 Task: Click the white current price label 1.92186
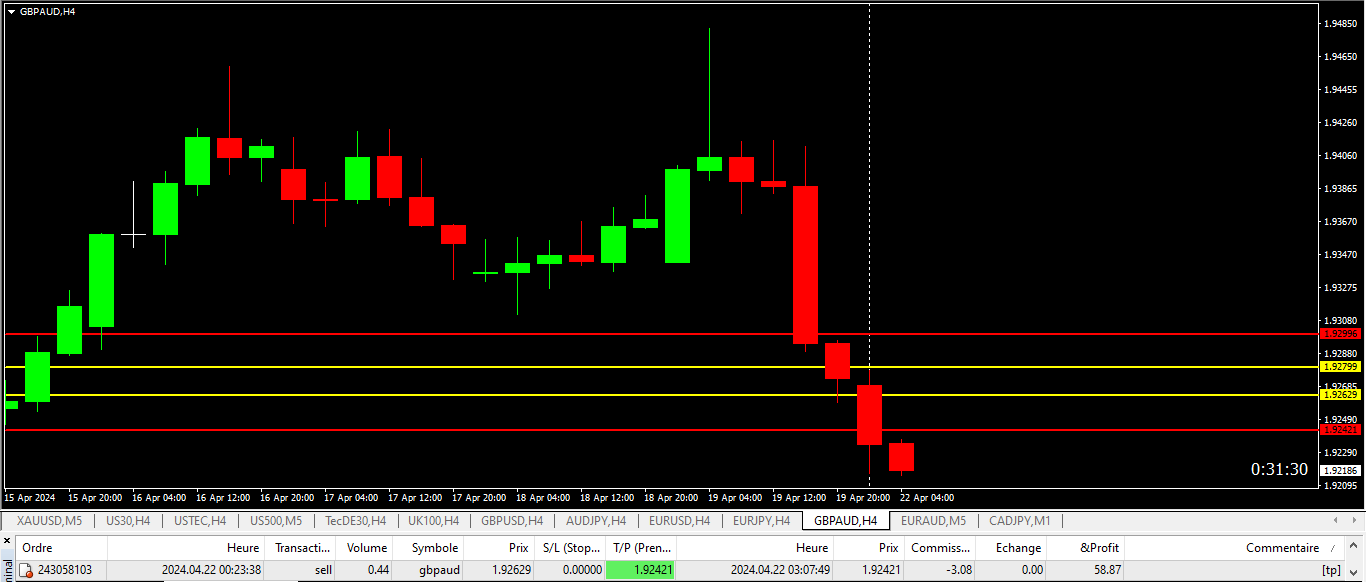click(x=1339, y=471)
